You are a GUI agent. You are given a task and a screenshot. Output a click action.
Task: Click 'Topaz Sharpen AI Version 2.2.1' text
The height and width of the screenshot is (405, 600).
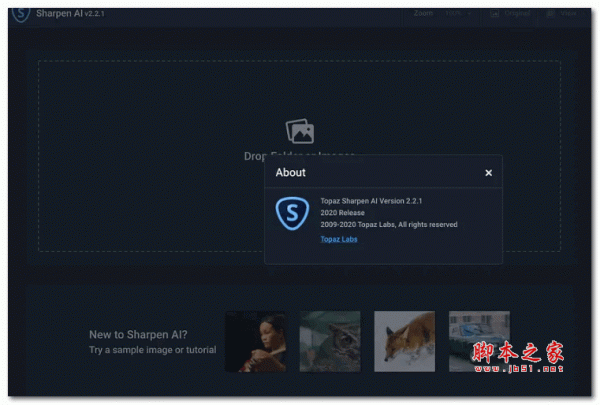371,201
